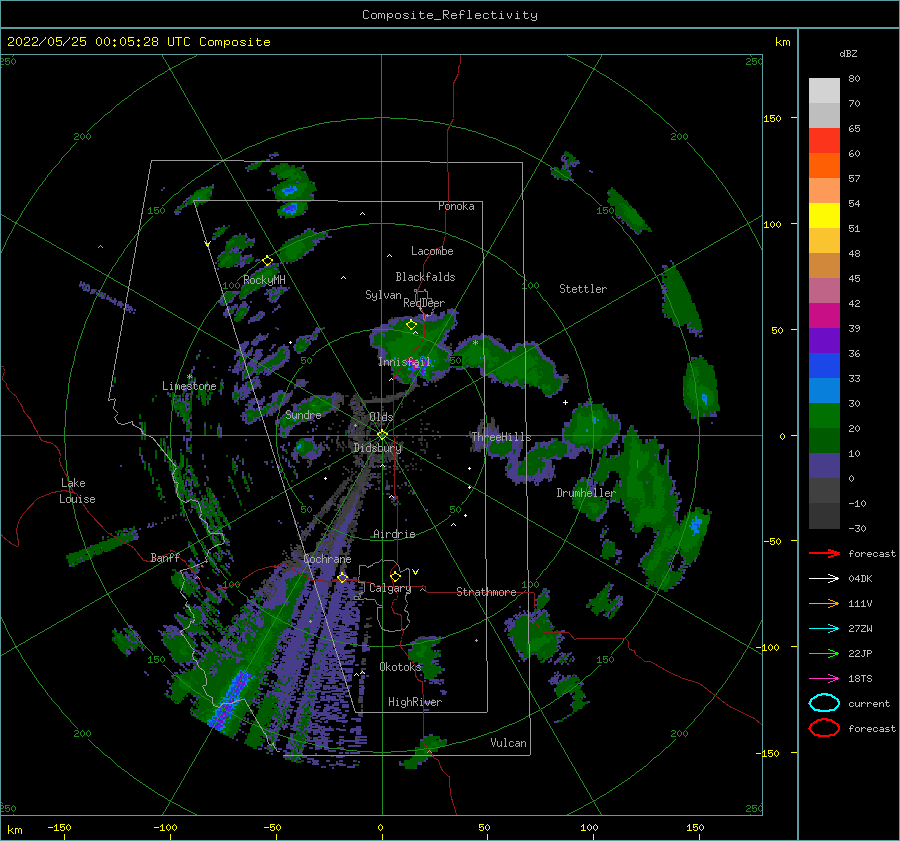This screenshot has width=900, height=841.
Task: Click the Okotoks town label
Action: pyautogui.click(x=400, y=667)
